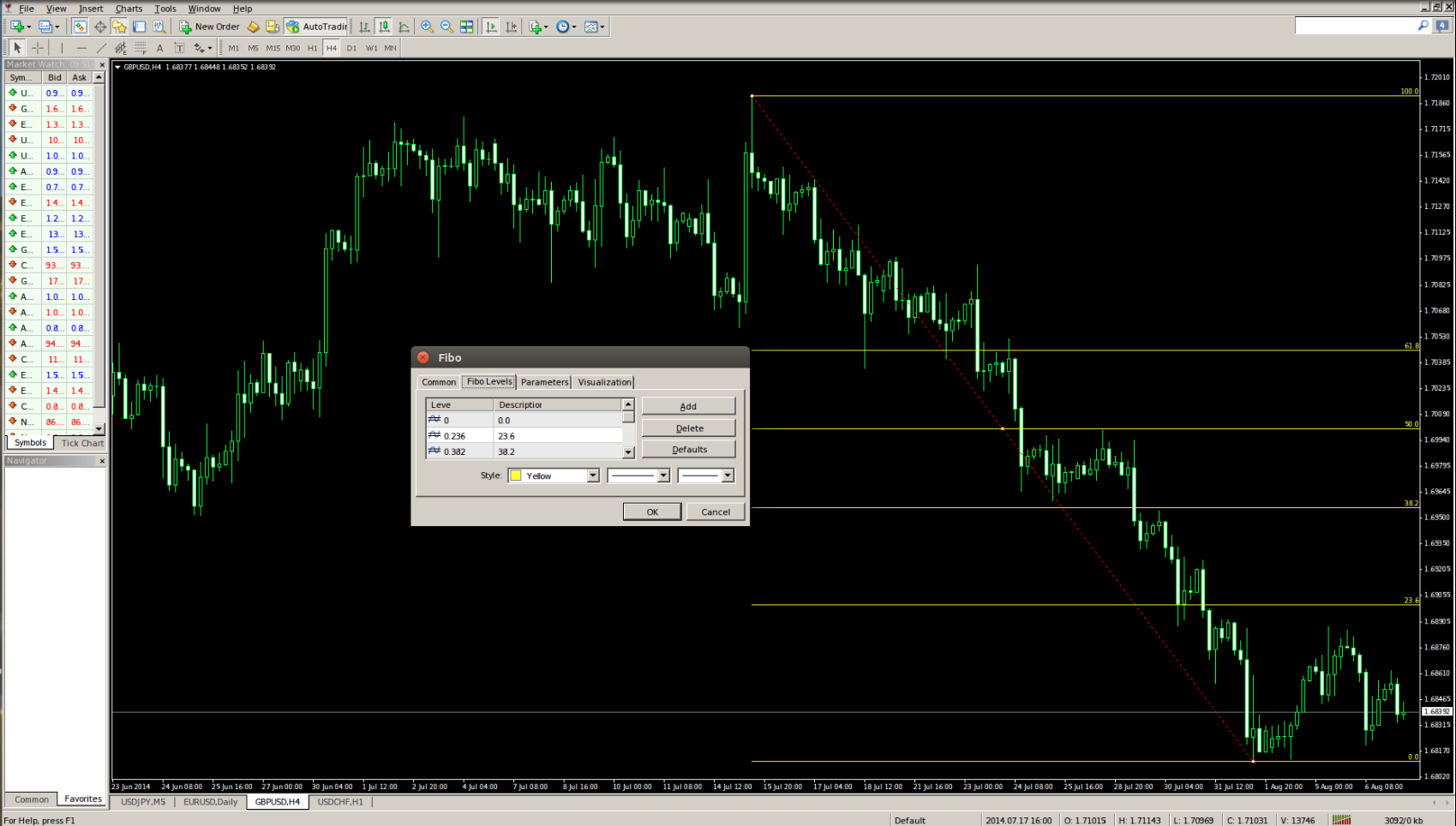Viewport: 1456px width, 826px height.
Task: Click the chart Zoom In magnifier icon
Action: (427, 27)
